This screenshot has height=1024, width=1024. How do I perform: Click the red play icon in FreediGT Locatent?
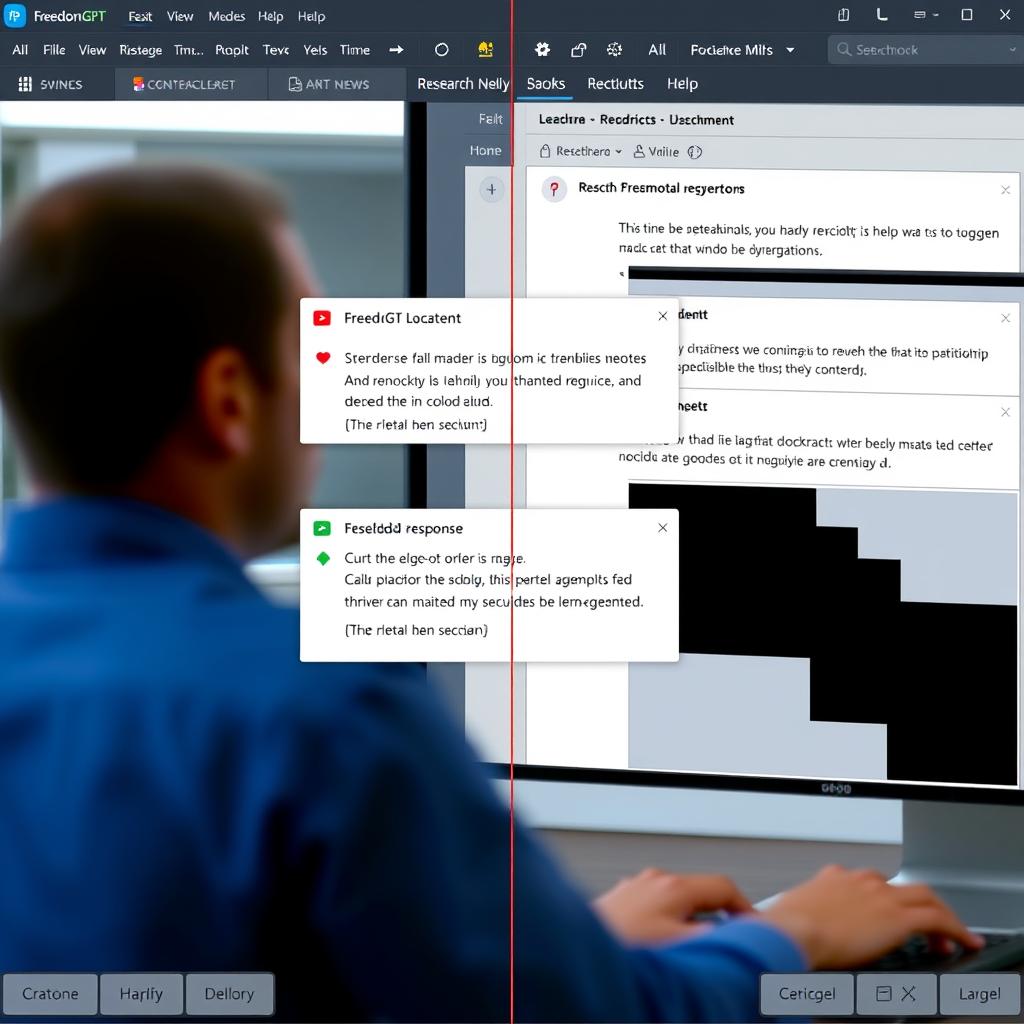tap(321, 318)
